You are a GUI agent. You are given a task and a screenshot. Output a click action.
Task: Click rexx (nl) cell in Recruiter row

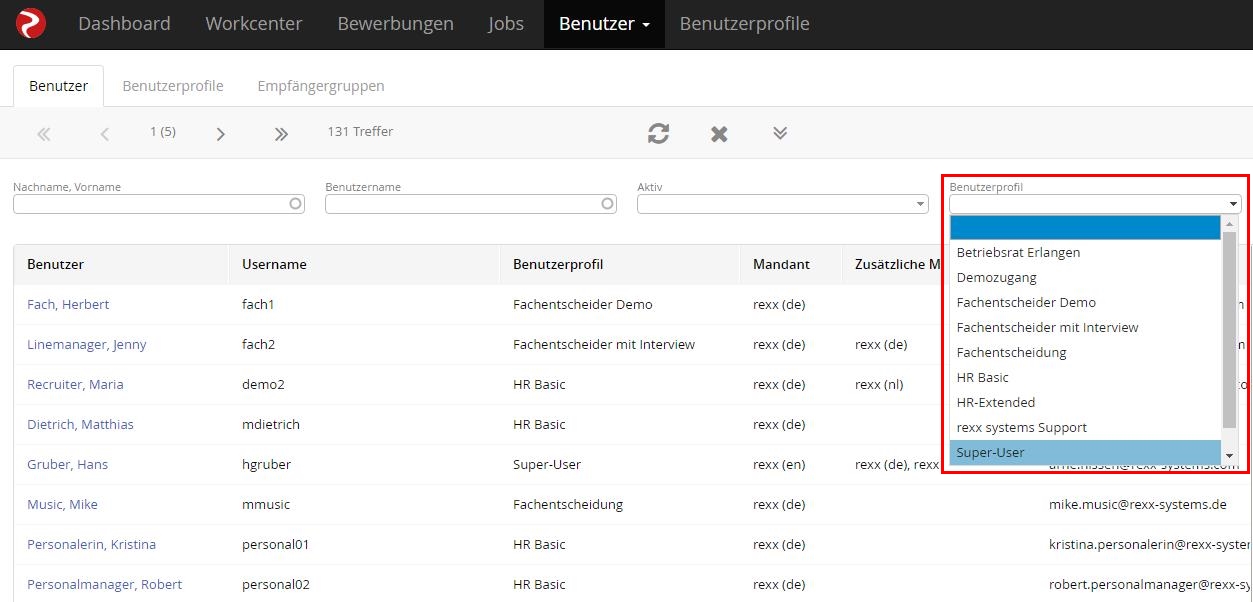[879, 384]
